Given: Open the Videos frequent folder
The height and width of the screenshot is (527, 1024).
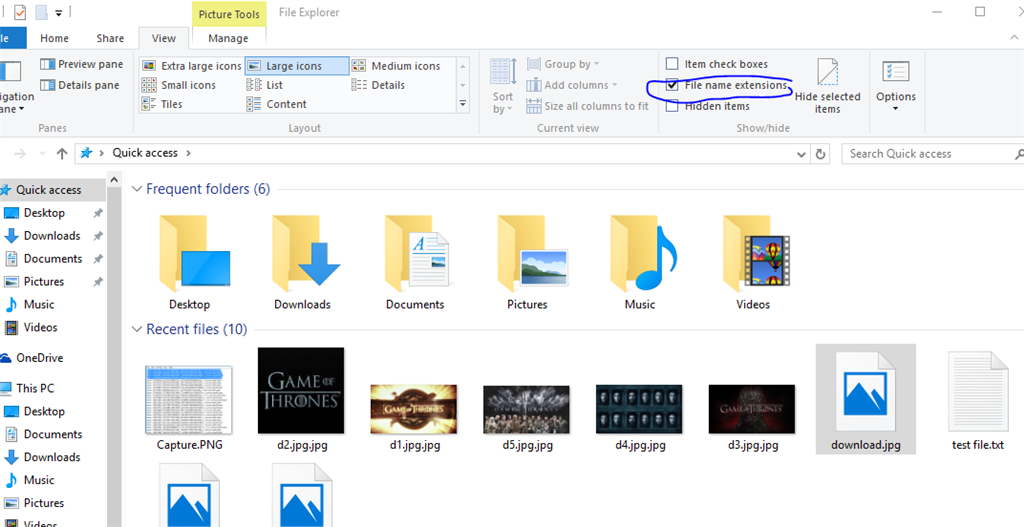Looking at the screenshot, I should 753,263.
